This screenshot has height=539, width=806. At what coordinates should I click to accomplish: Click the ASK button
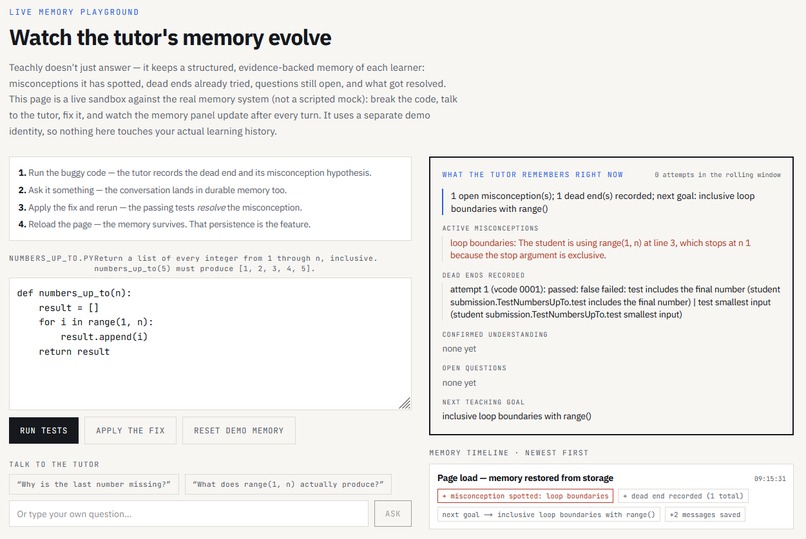(x=393, y=513)
